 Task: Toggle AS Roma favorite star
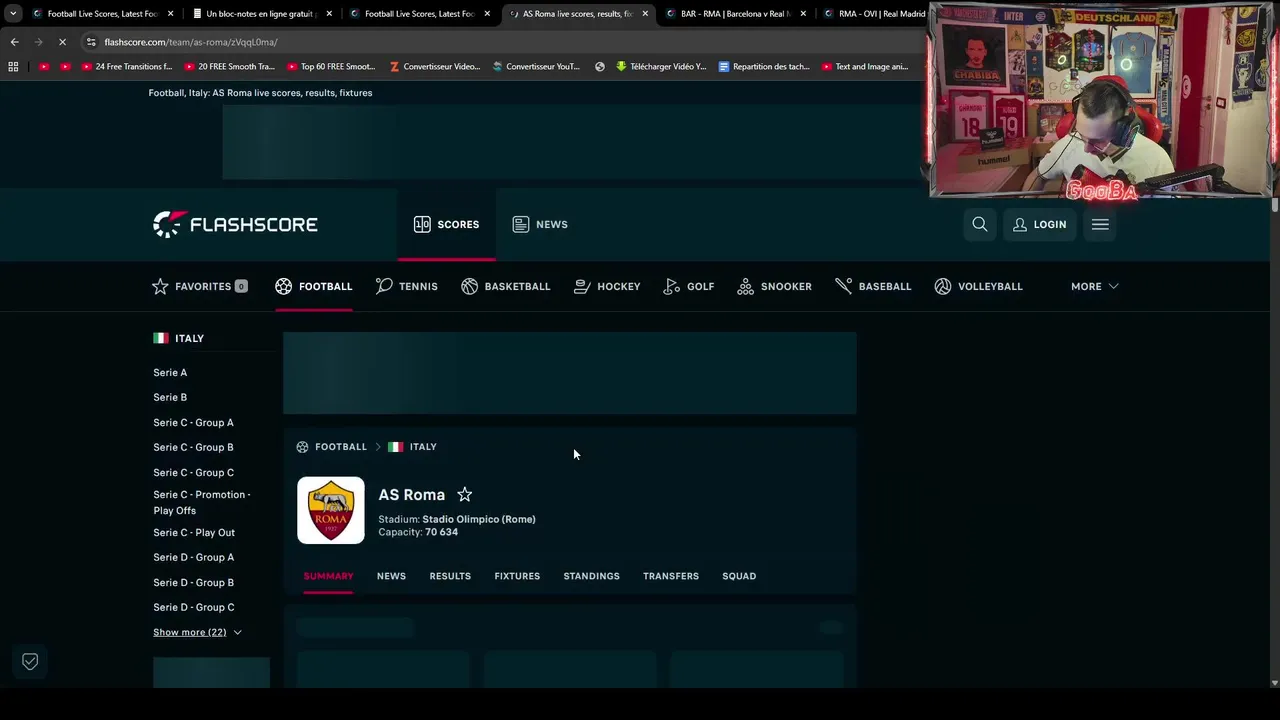pos(464,494)
